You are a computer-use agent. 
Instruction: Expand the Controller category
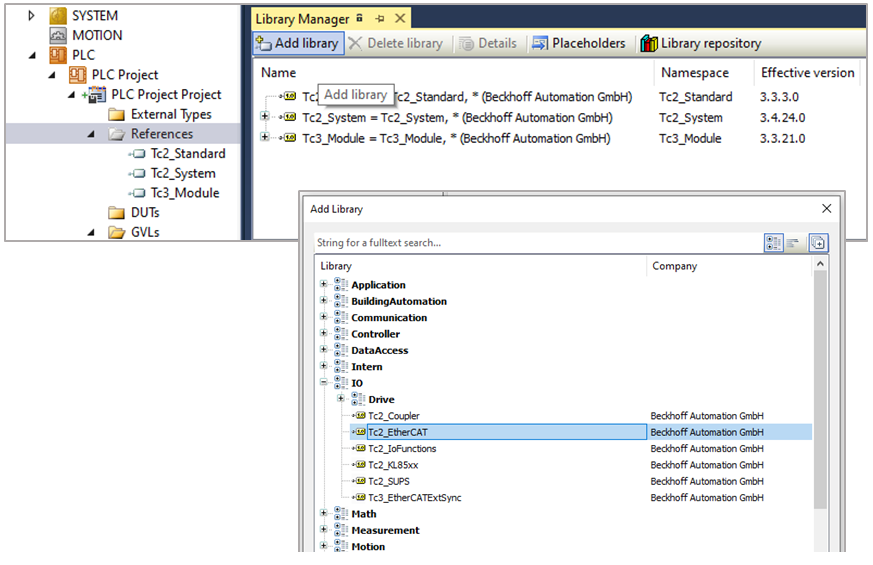tap(323, 333)
